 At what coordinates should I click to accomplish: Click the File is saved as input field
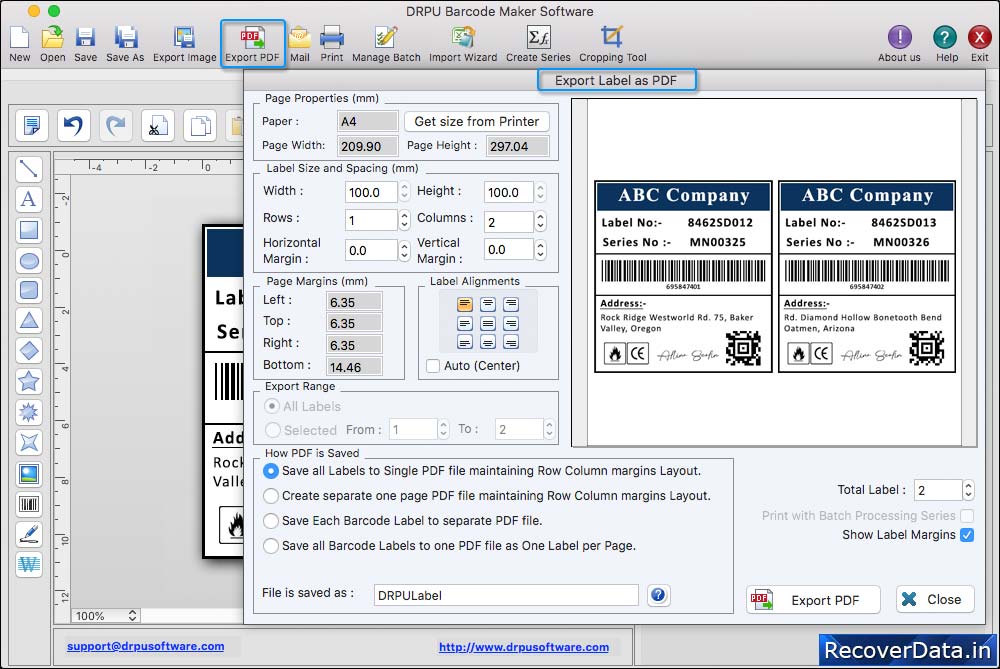[506, 595]
